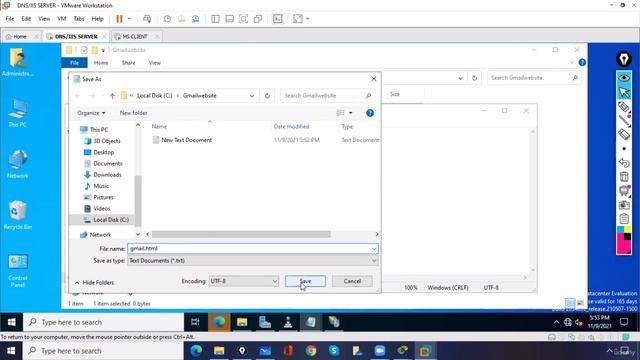
Task: Select New Text Document file in list
Action: tap(187, 140)
